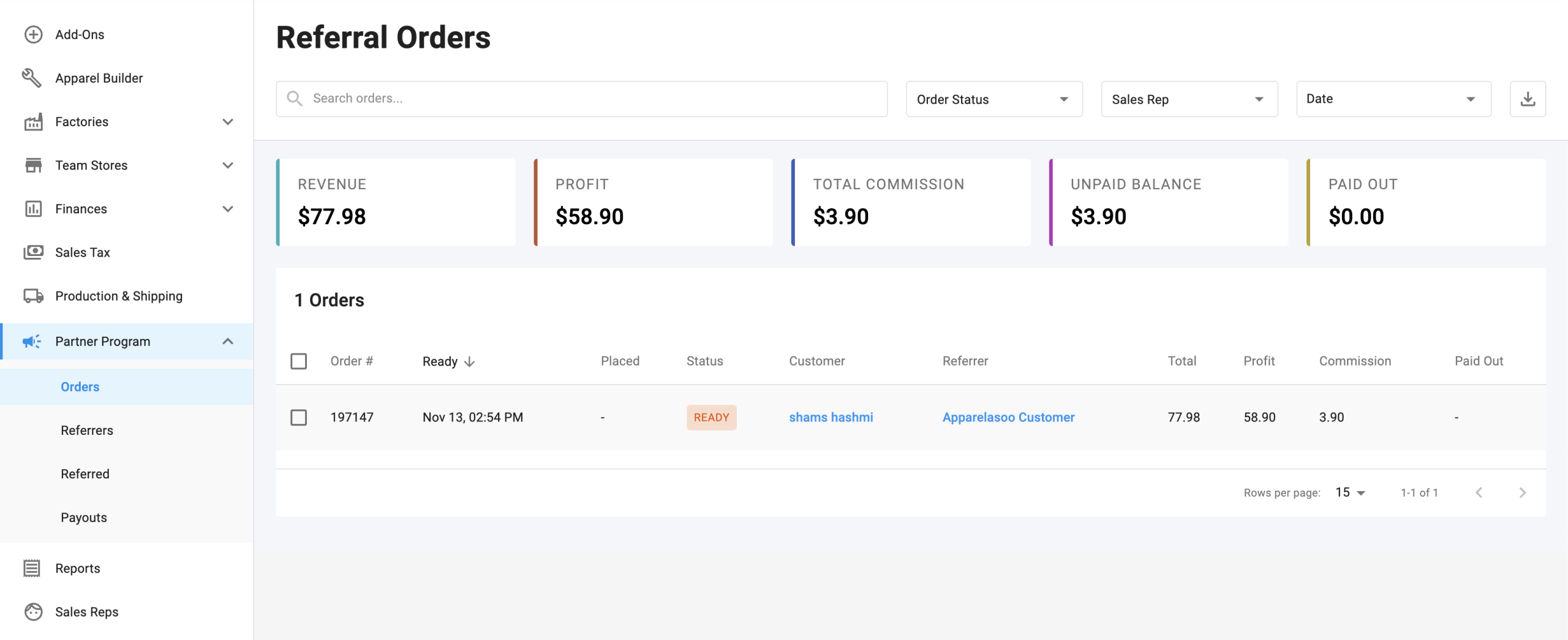Viewport: 1568px width, 640px height.
Task: Open the Date filter dropdown
Action: click(1393, 99)
